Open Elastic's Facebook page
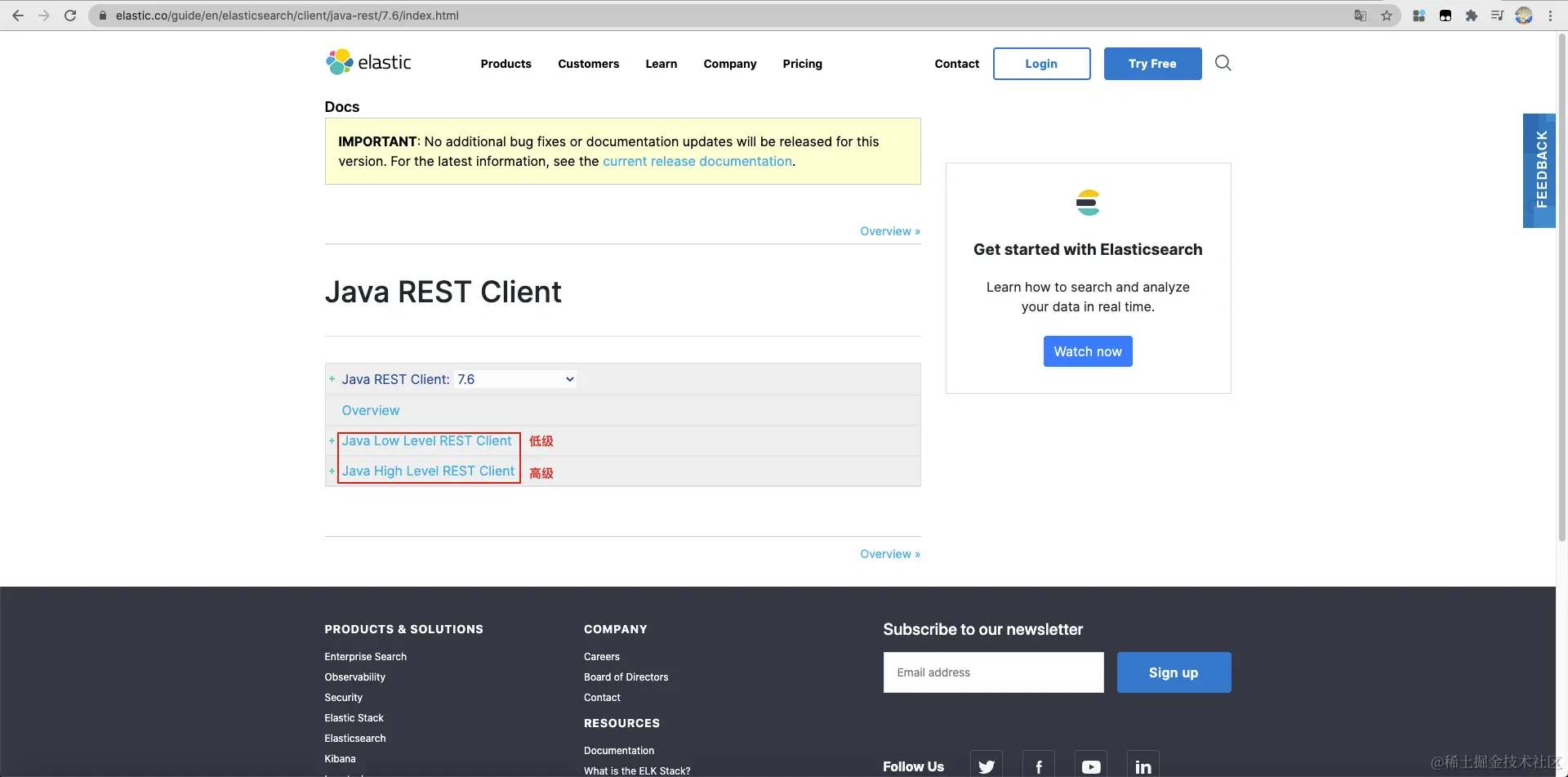Screen dimensions: 1568x777 pos(1039,766)
